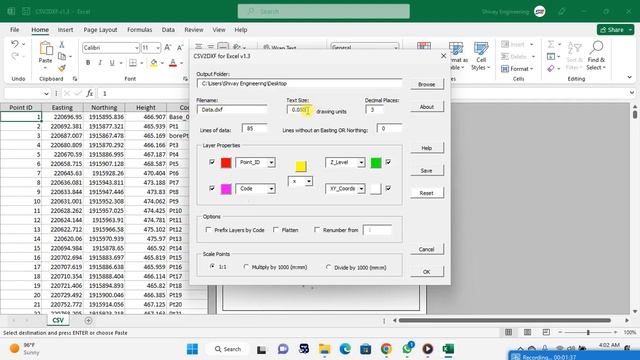Switch to Normal view icon in status bar
Viewport: 640px width, 360px height.
[509, 332]
